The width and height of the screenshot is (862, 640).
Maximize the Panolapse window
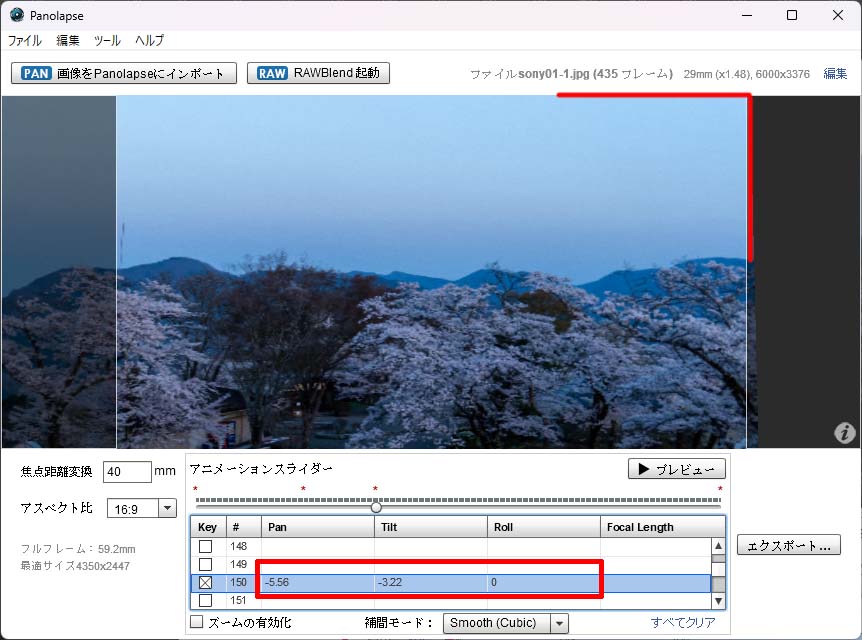click(792, 15)
